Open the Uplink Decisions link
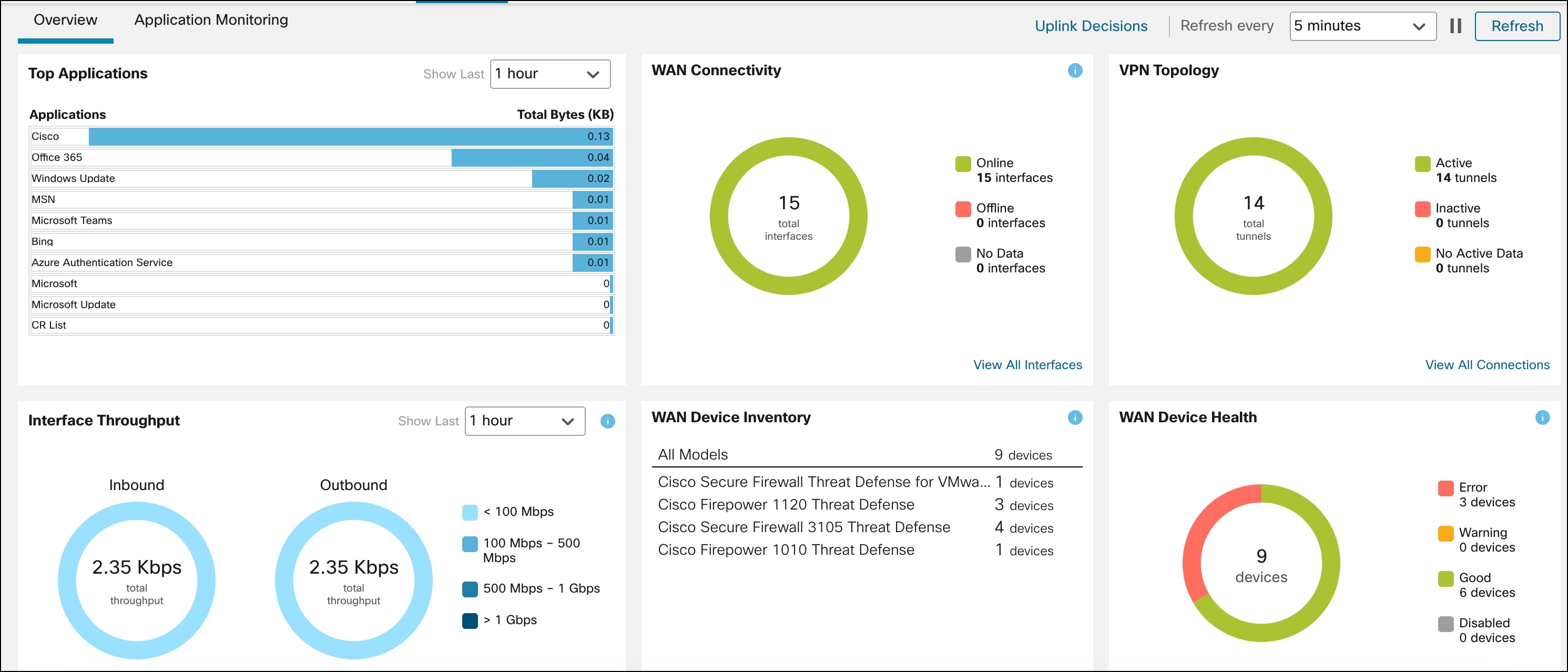 [1091, 26]
